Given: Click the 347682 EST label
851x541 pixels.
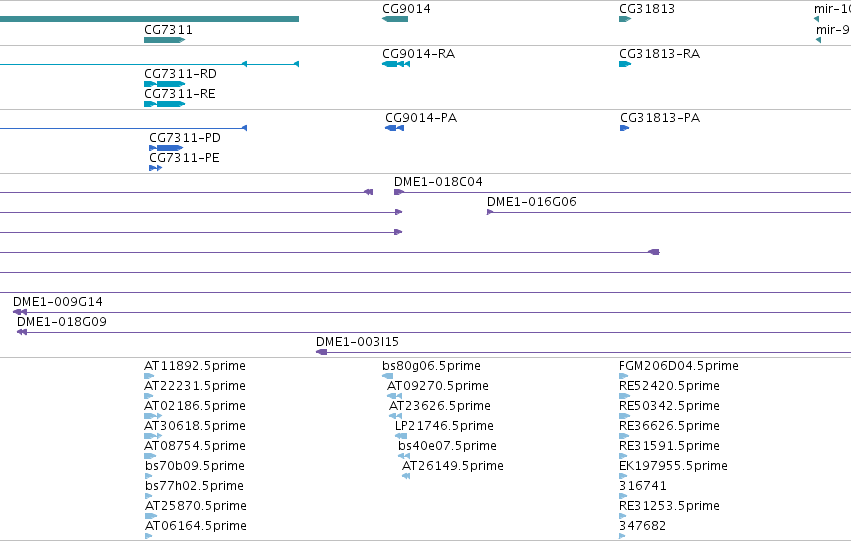Looking at the screenshot, I should (643, 526).
